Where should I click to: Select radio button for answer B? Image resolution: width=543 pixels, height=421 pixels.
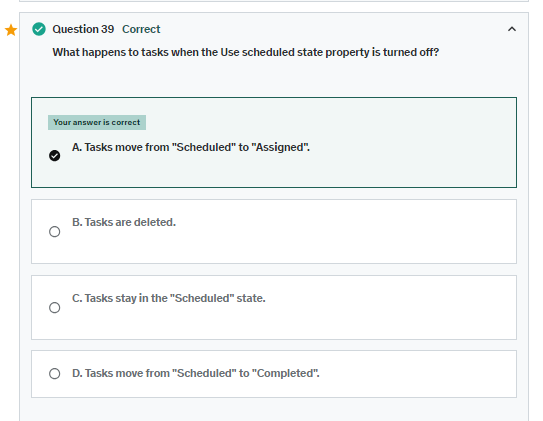(x=54, y=231)
